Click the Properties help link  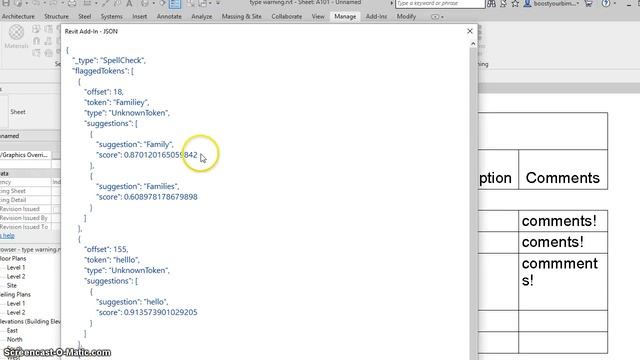point(7,236)
